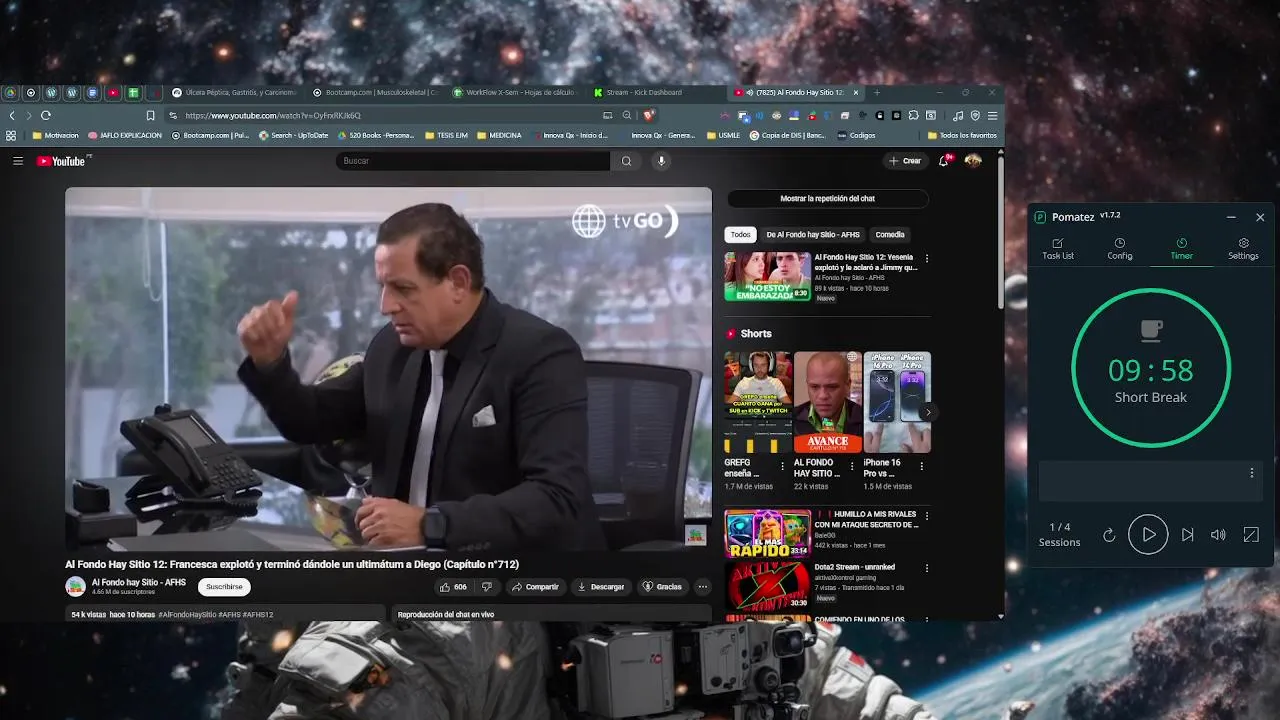Click the Descargar download button

click(601, 587)
